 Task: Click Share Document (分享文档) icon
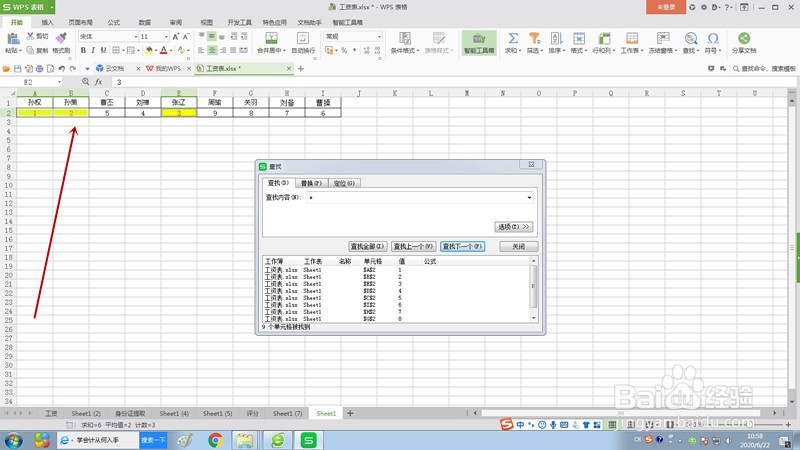[x=744, y=38]
